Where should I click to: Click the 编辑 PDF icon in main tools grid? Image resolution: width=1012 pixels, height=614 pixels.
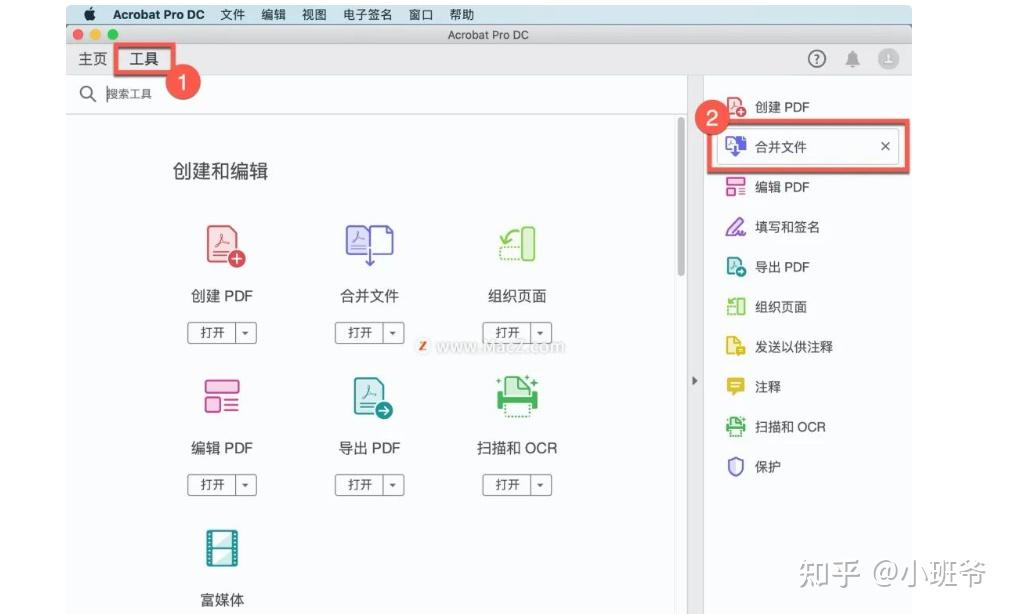pyautogui.click(x=222, y=396)
